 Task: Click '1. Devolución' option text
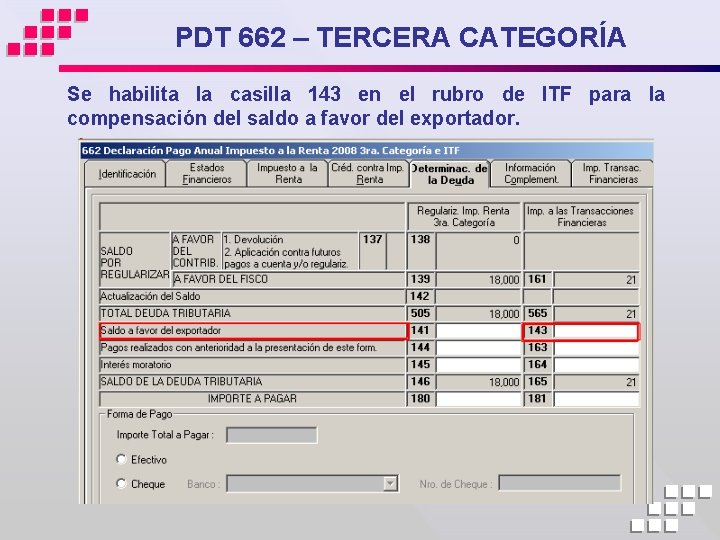(253, 240)
